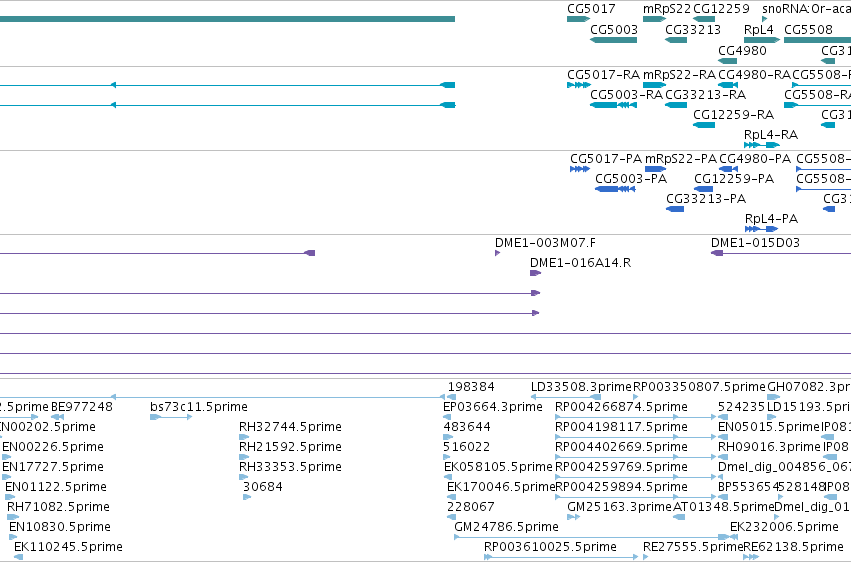Screen dimensions: 851x562
Task: Select CG33213-PA CDS feature
Action: (675, 209)
